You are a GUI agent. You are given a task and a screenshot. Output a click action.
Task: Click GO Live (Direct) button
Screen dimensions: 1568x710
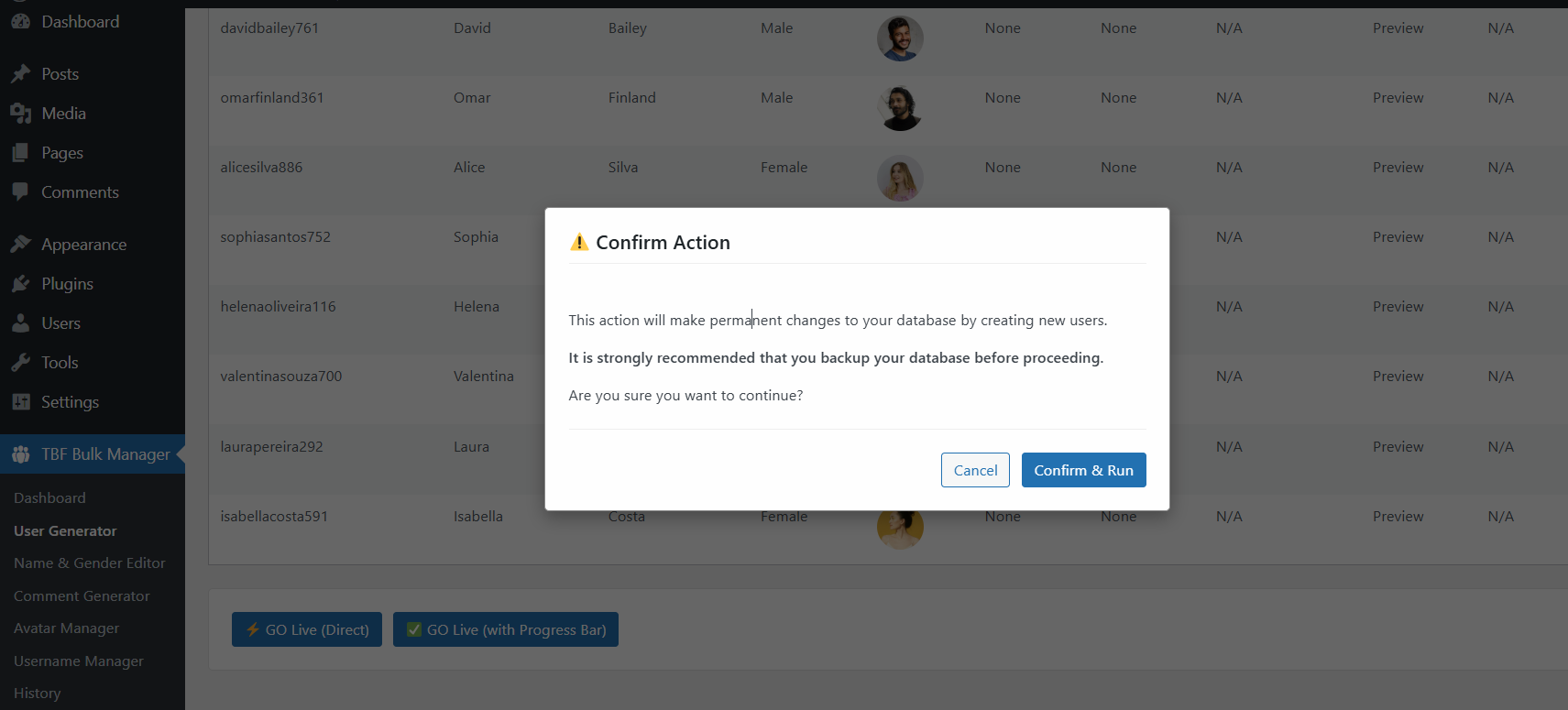pyautogui.click(x=307, y=629)
